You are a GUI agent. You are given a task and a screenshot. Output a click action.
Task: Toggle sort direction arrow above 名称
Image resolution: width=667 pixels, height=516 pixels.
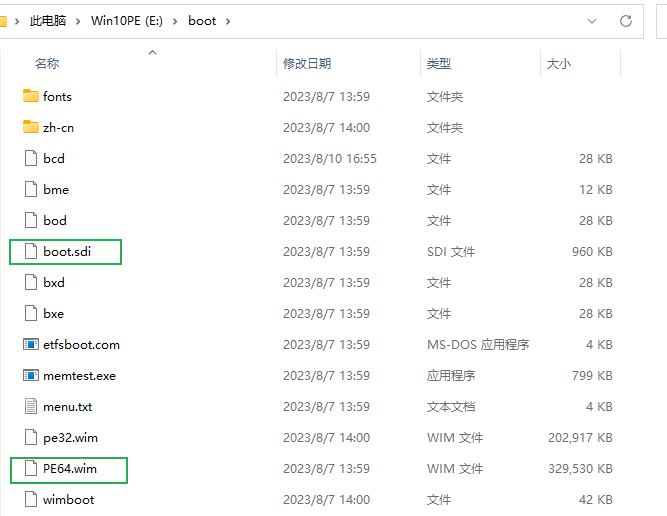(x=152, y=52)
